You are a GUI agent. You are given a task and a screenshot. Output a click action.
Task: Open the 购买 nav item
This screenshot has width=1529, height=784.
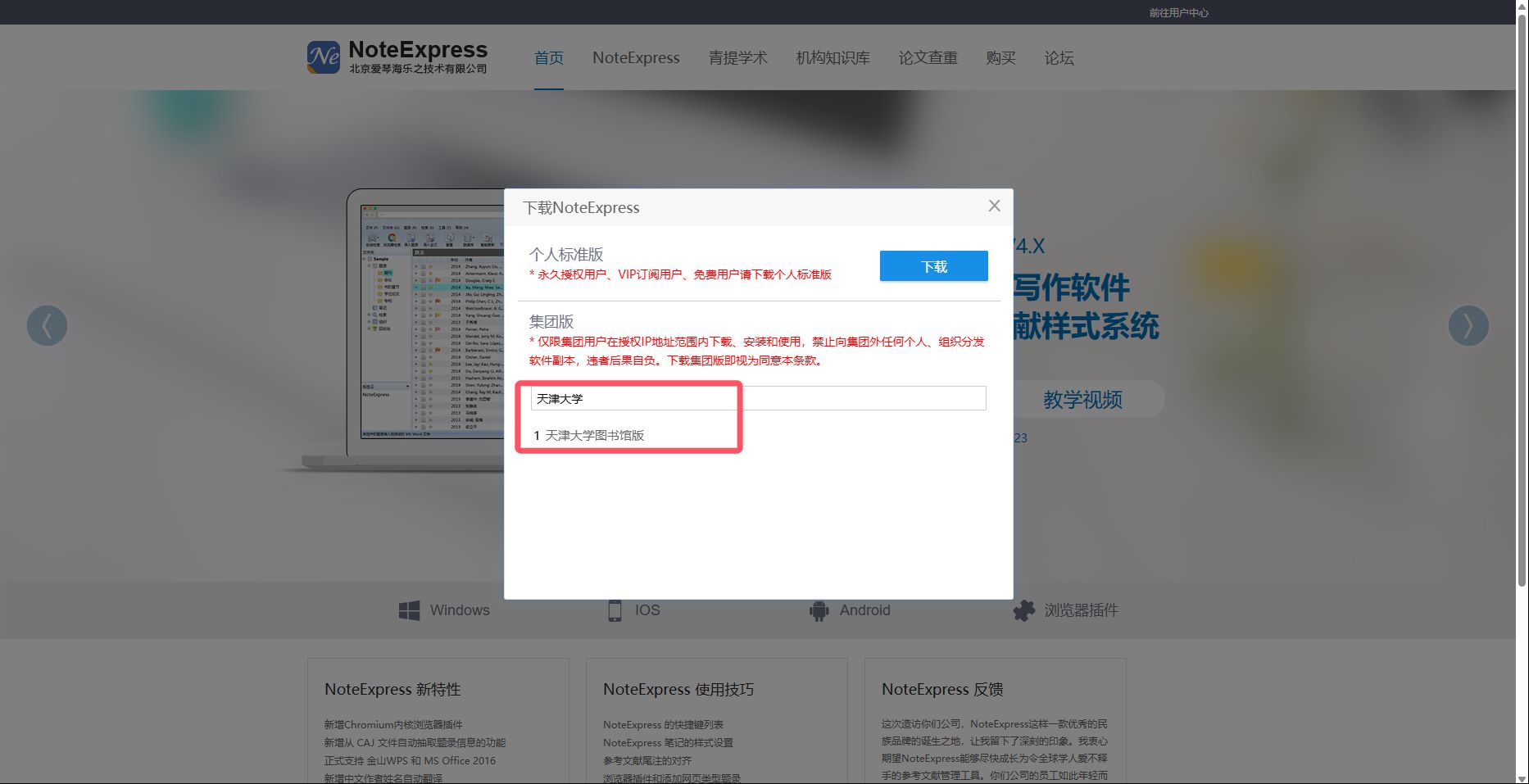1000,58
